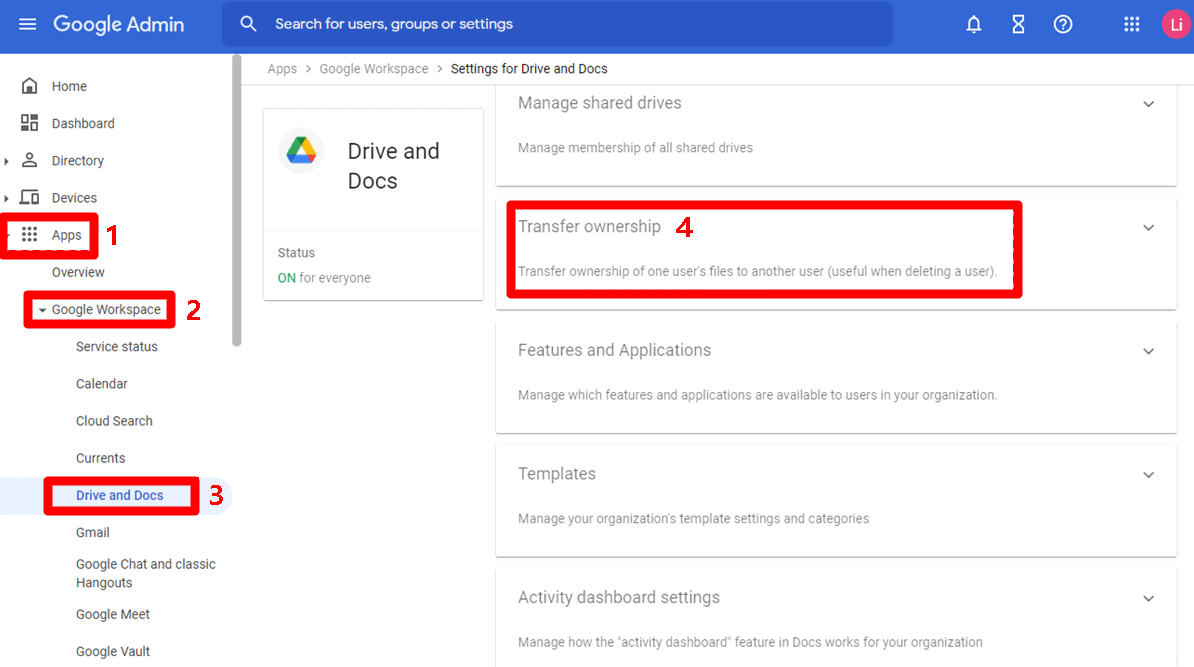Click the ON for everyone status
This screenshot has height=667, width=1194.
click(x=324, y=278)
